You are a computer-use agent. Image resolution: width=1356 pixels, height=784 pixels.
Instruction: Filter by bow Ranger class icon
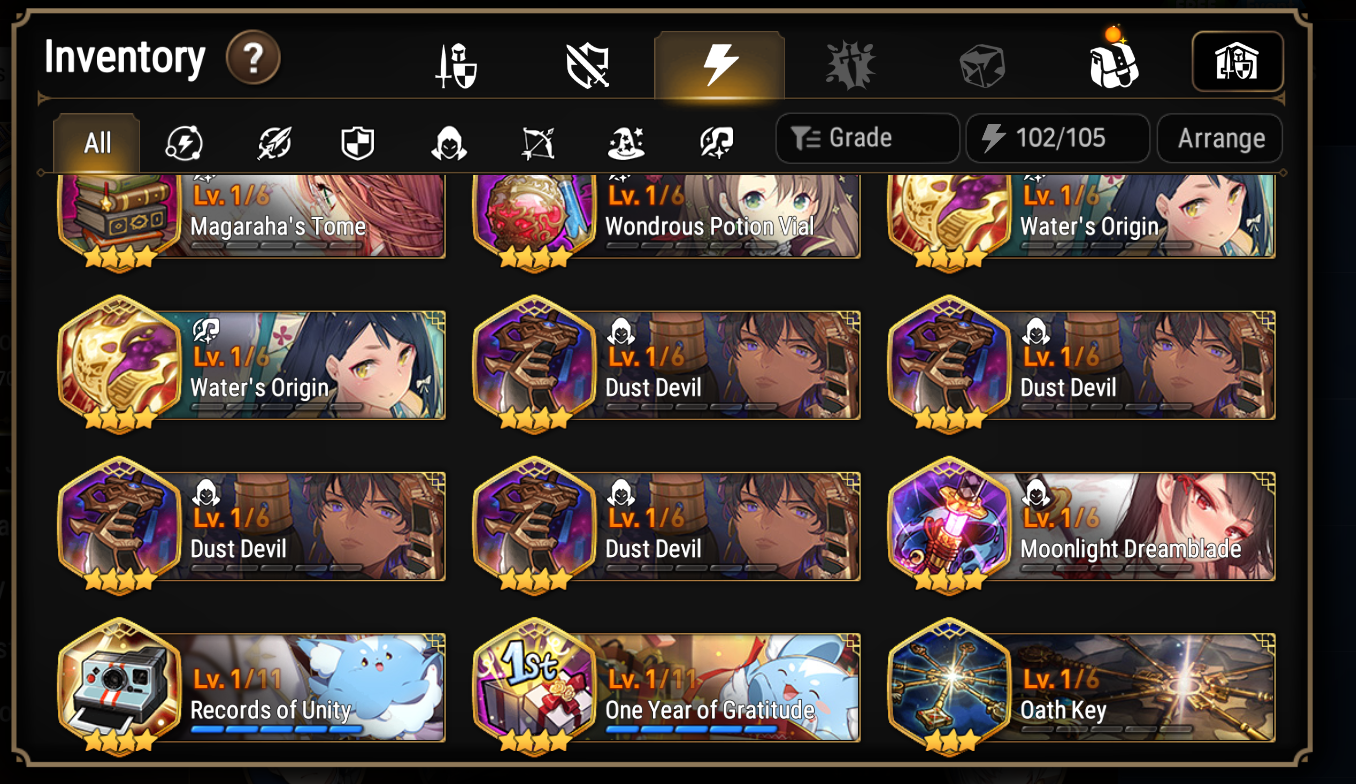pos(537,143)
